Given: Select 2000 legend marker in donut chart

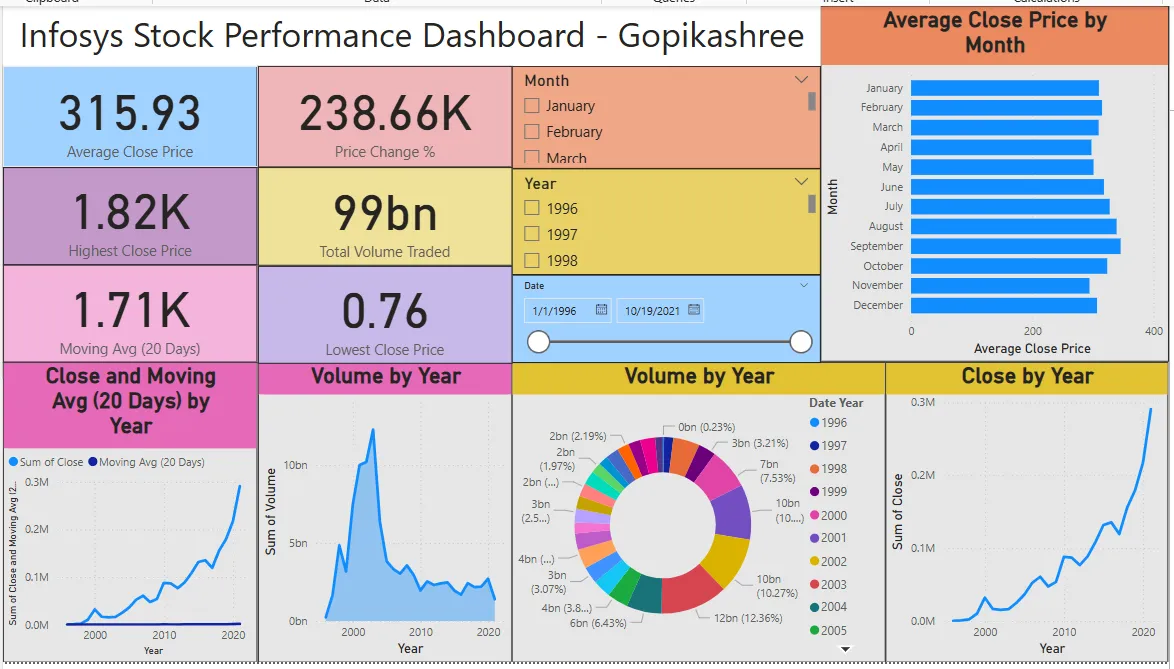Looking at the screenshot, I should (x=815, y=516).
